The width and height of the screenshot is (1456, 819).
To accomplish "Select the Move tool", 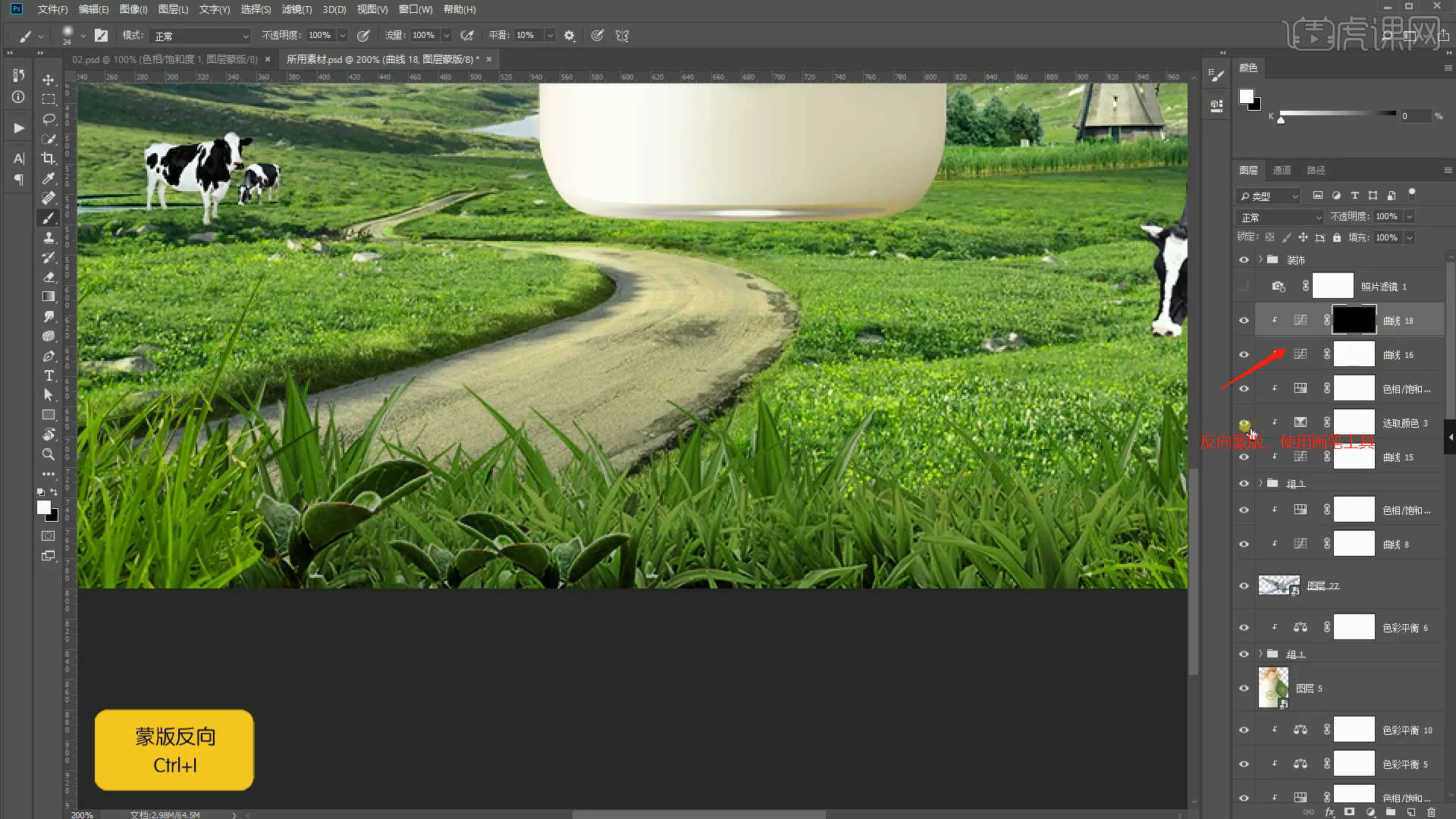I will [x=49, y=80].
